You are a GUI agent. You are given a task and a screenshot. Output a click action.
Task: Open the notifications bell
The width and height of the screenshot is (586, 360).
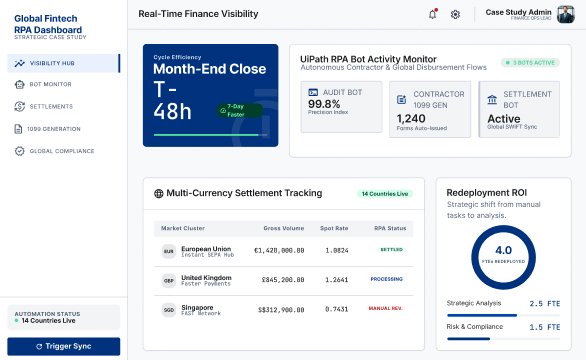432,14
